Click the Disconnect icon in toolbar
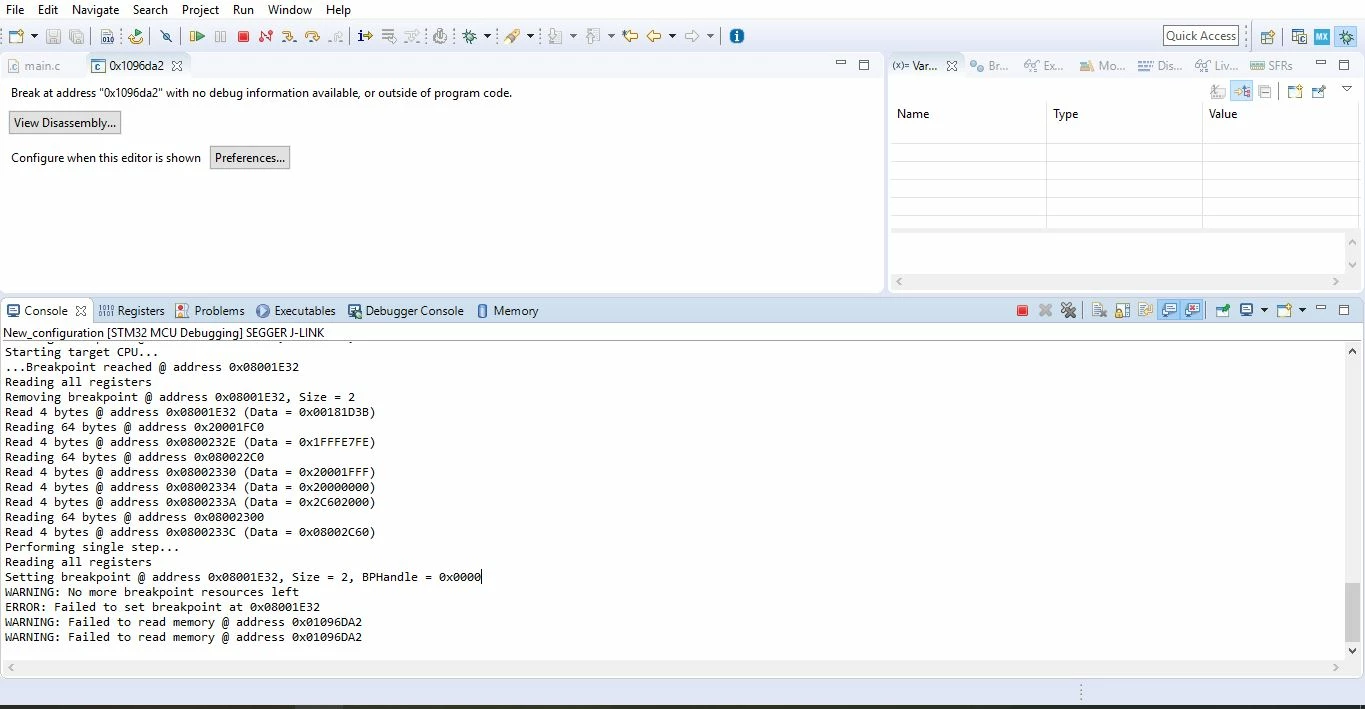 [x=265, y=36]
